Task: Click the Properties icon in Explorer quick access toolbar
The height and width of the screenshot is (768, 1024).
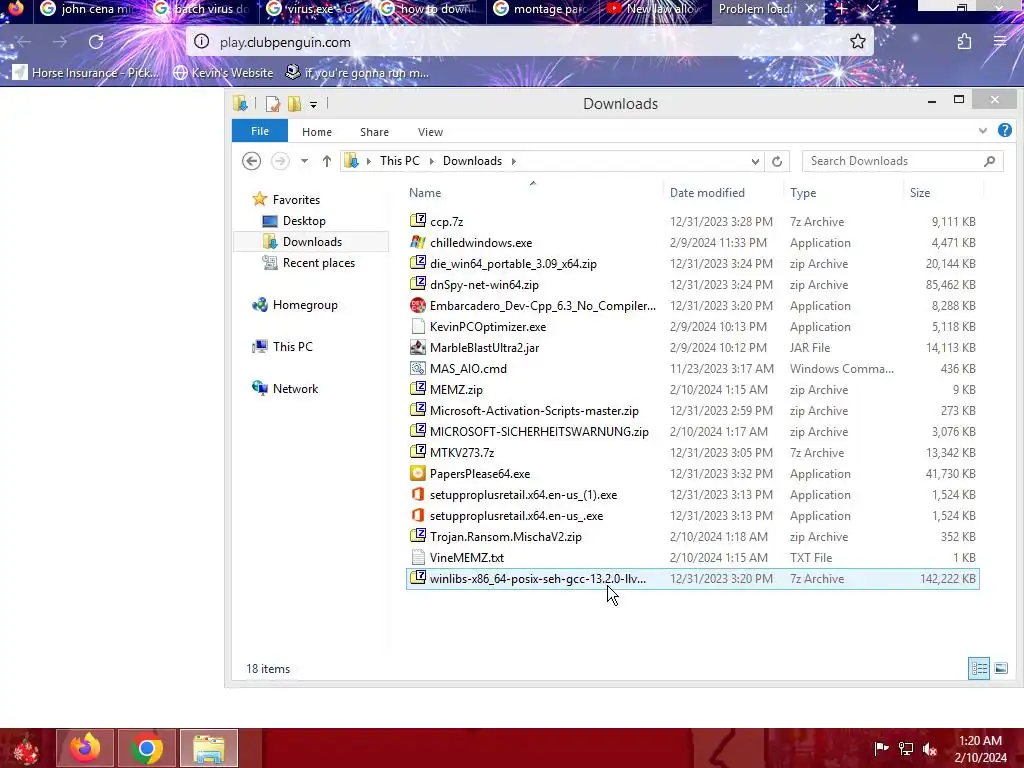Action: (272, 104)
